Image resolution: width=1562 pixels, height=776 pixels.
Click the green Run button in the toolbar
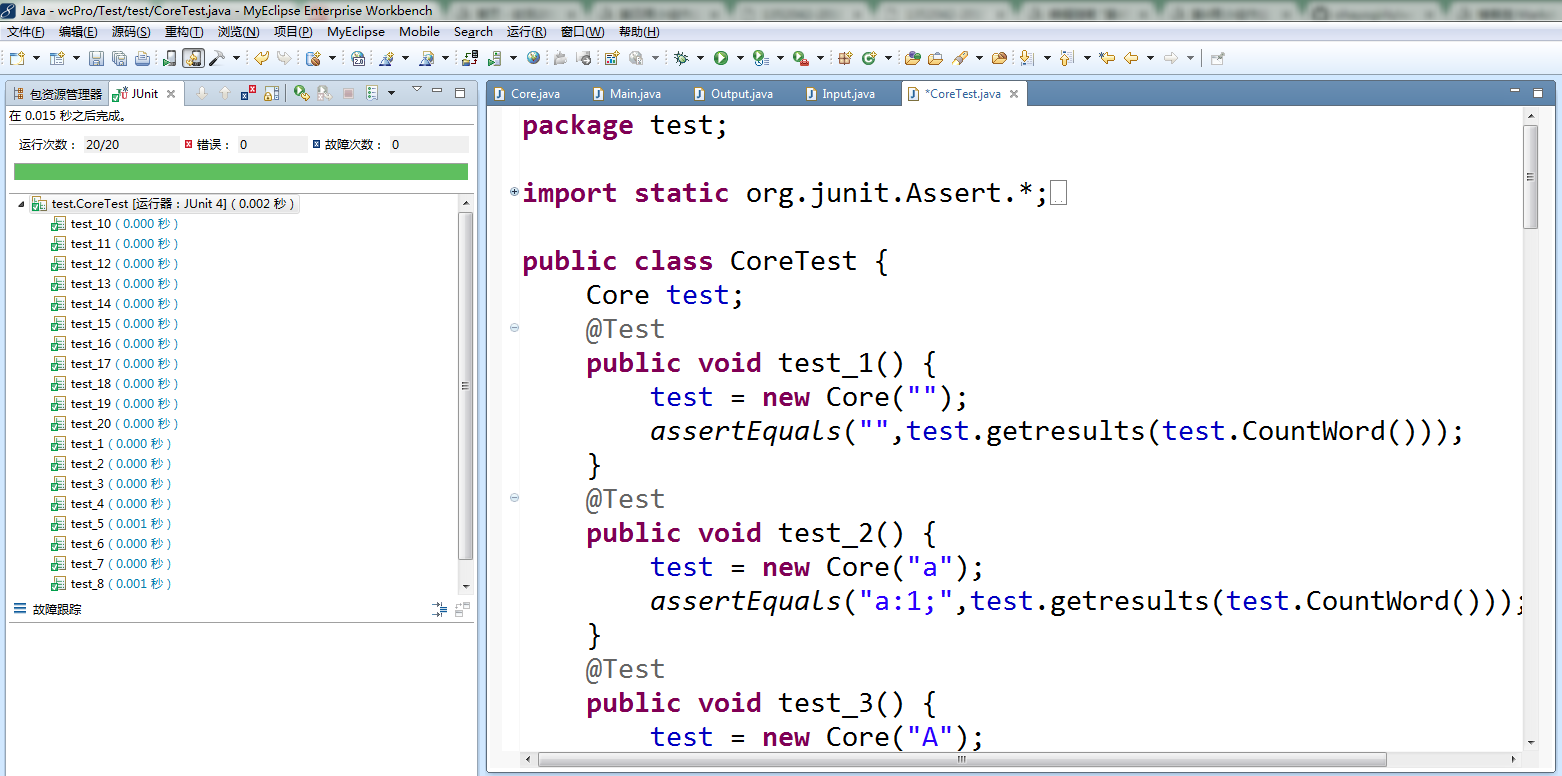(721, 58)
